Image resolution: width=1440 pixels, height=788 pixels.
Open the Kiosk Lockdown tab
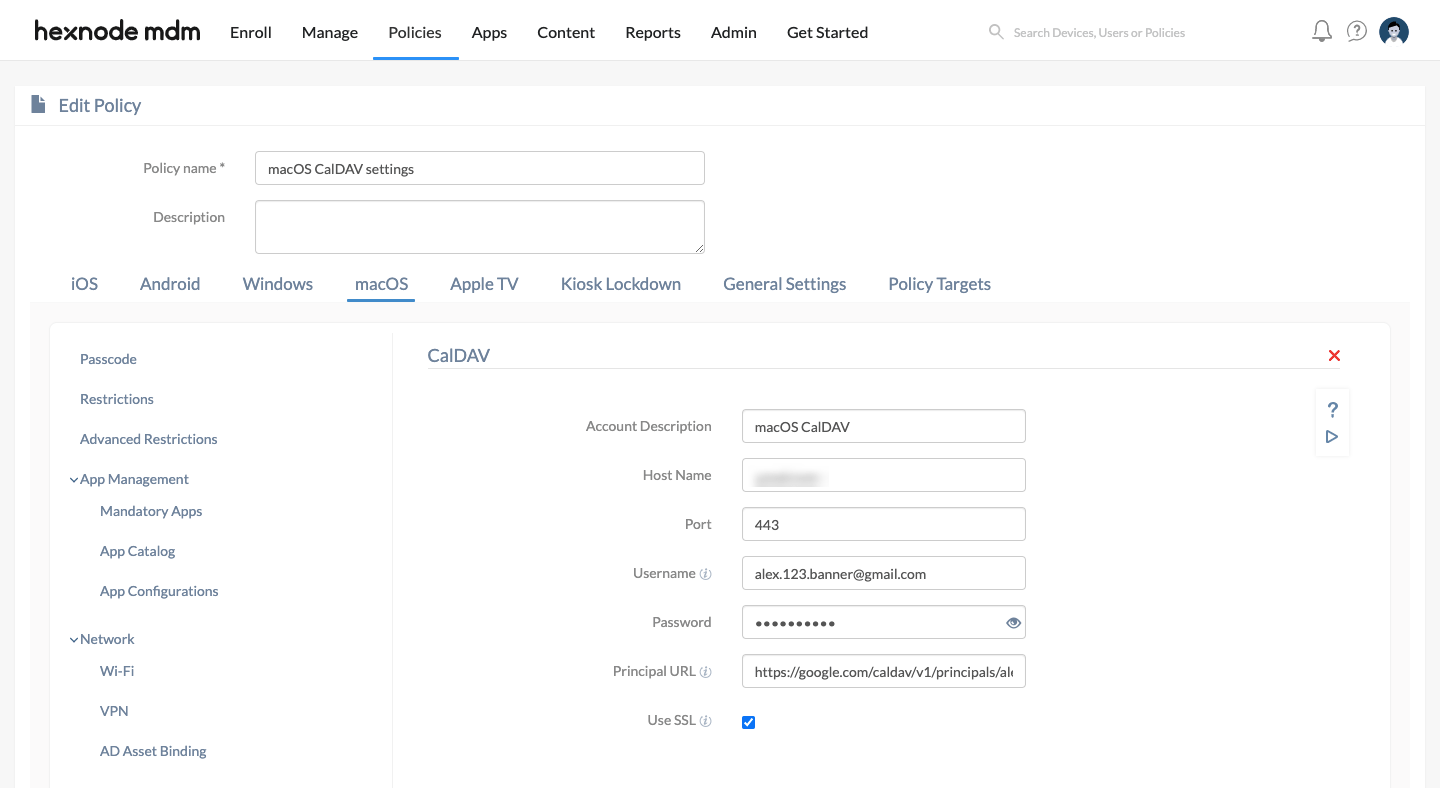[620, 284]
